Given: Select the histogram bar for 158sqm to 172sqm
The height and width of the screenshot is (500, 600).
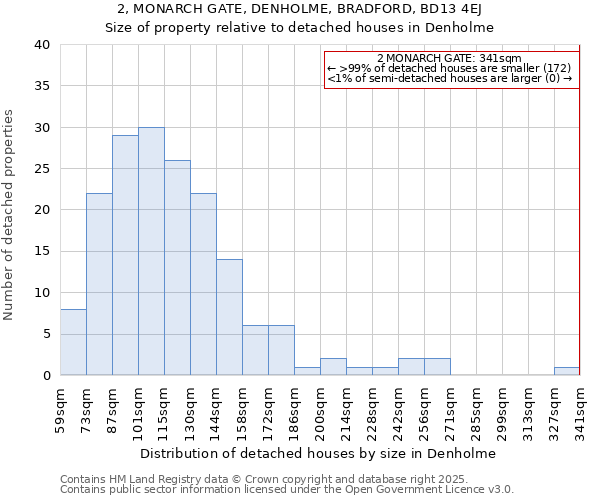Looking at the screenshot, I should 256,350.
